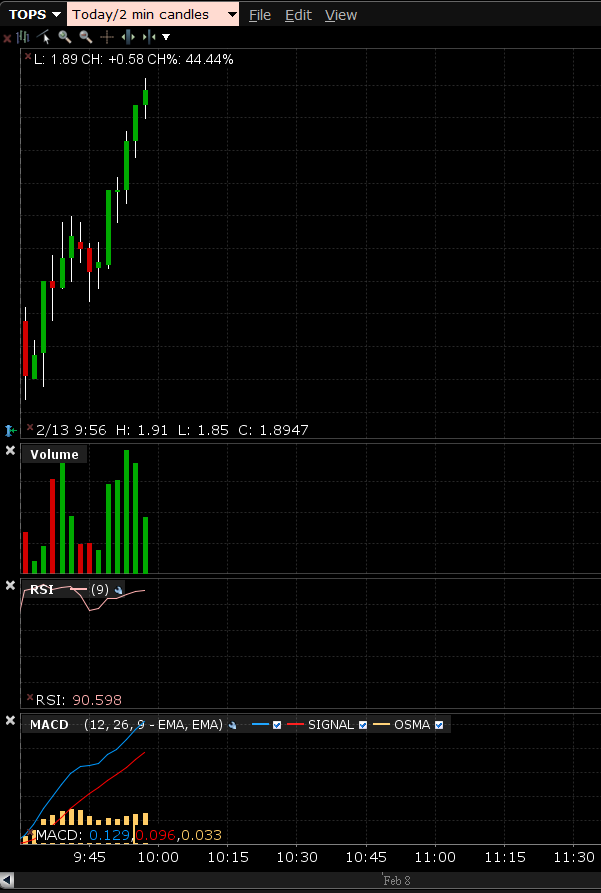Image resolution: width=601 pixels, height=893 pixels.
Task: Click the zoom out magnifier icon
Action: point(86,37)
